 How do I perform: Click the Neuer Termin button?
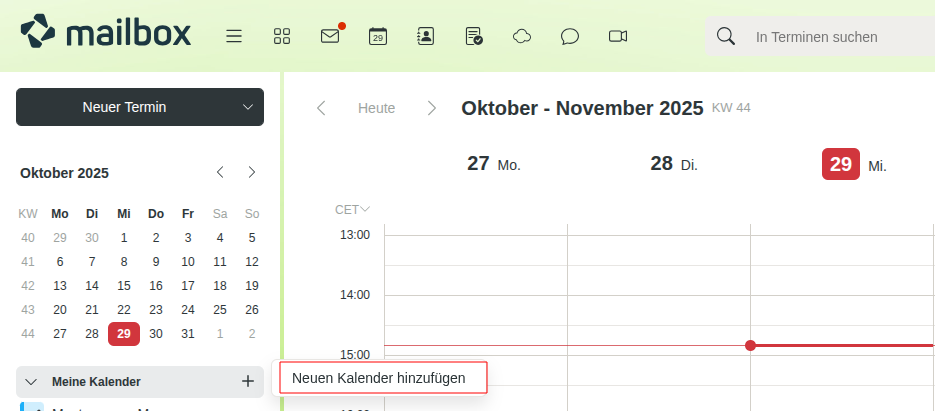tap(124, 107)
